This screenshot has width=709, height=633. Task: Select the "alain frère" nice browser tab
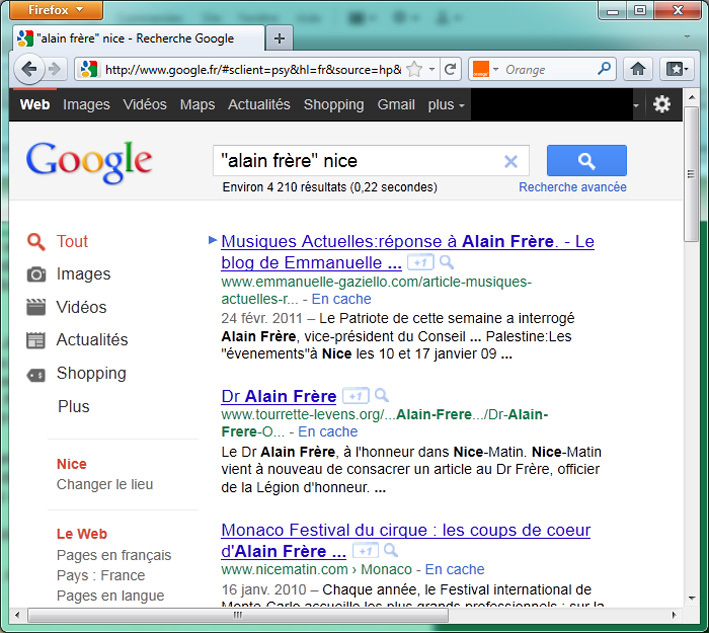pos(138,38)
